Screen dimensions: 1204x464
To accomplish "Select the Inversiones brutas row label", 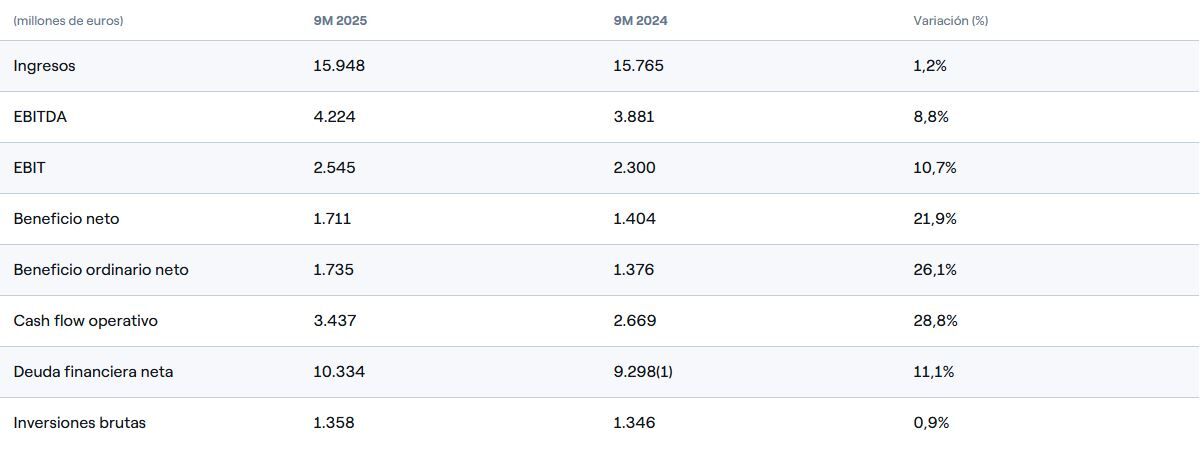I will click(79, 423).
